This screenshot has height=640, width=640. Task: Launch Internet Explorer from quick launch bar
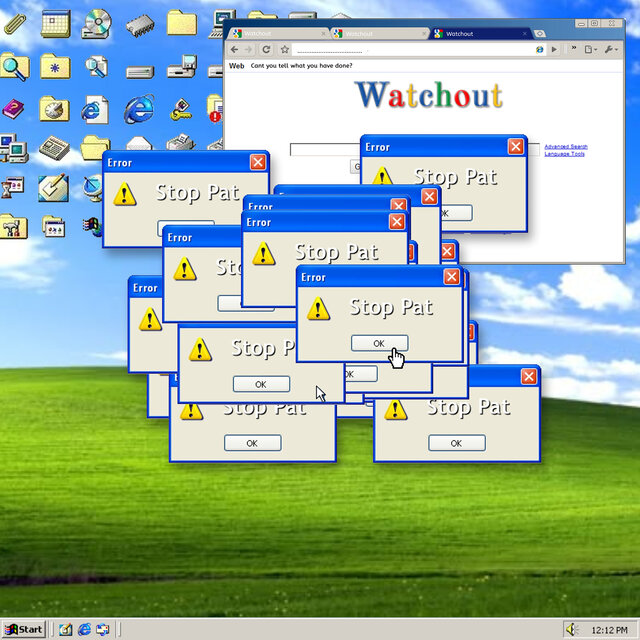click(x=84, y=629)
